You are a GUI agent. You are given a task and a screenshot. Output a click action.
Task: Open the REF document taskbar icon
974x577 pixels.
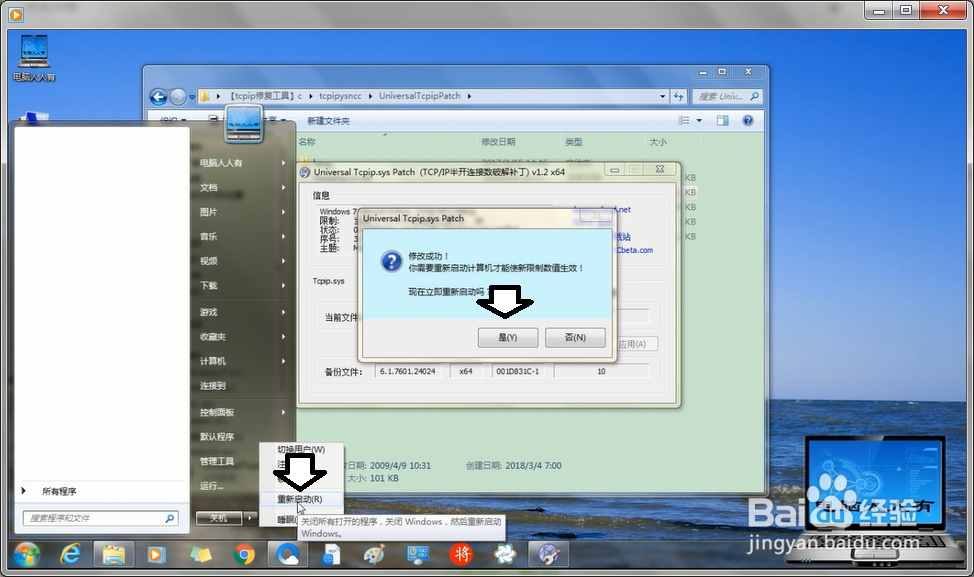click(x=331, y=554)
